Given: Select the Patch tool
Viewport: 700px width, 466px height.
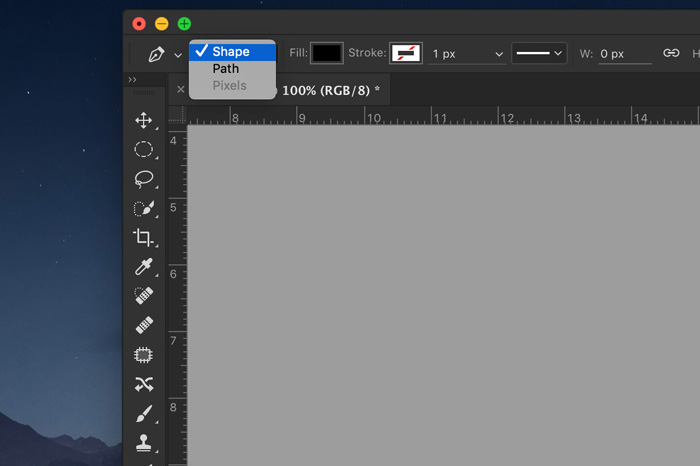Looking at the screenshot, I should 143,355.
